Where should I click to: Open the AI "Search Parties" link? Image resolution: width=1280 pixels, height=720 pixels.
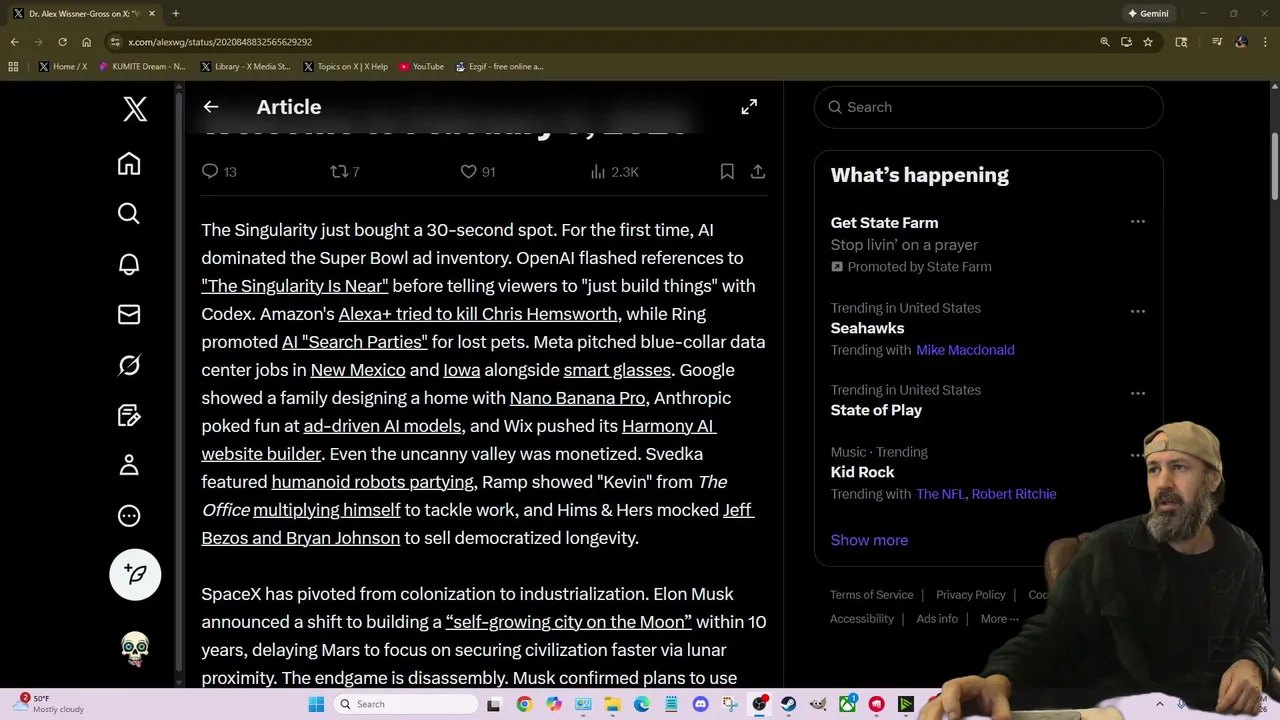coord(355,342)
